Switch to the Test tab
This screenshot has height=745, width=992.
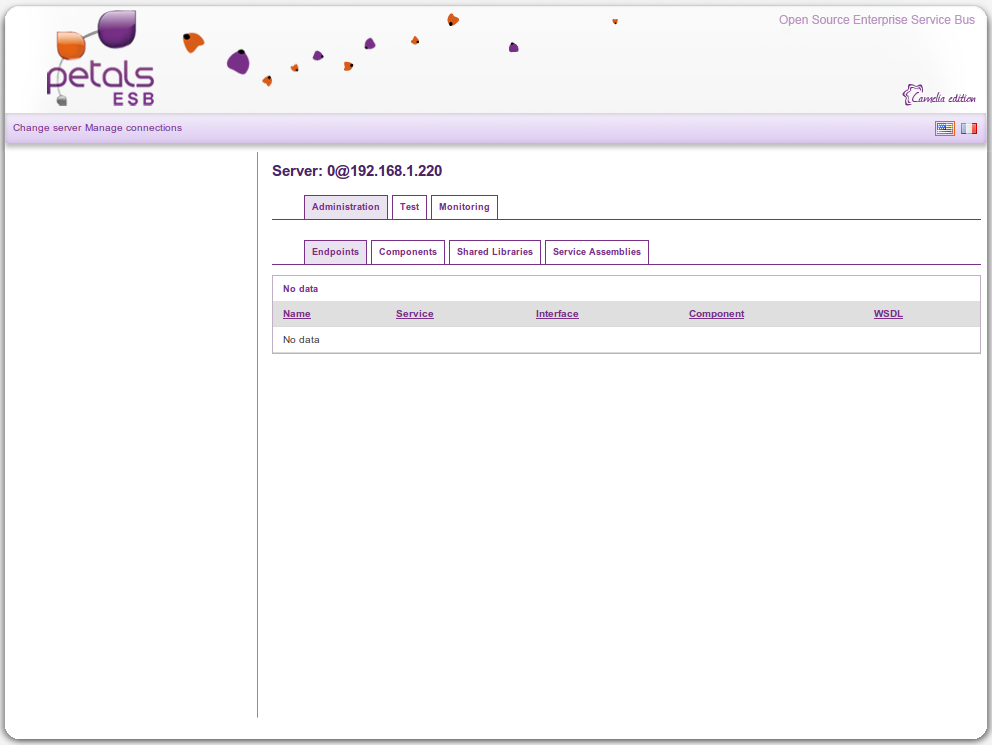point(409,207)
